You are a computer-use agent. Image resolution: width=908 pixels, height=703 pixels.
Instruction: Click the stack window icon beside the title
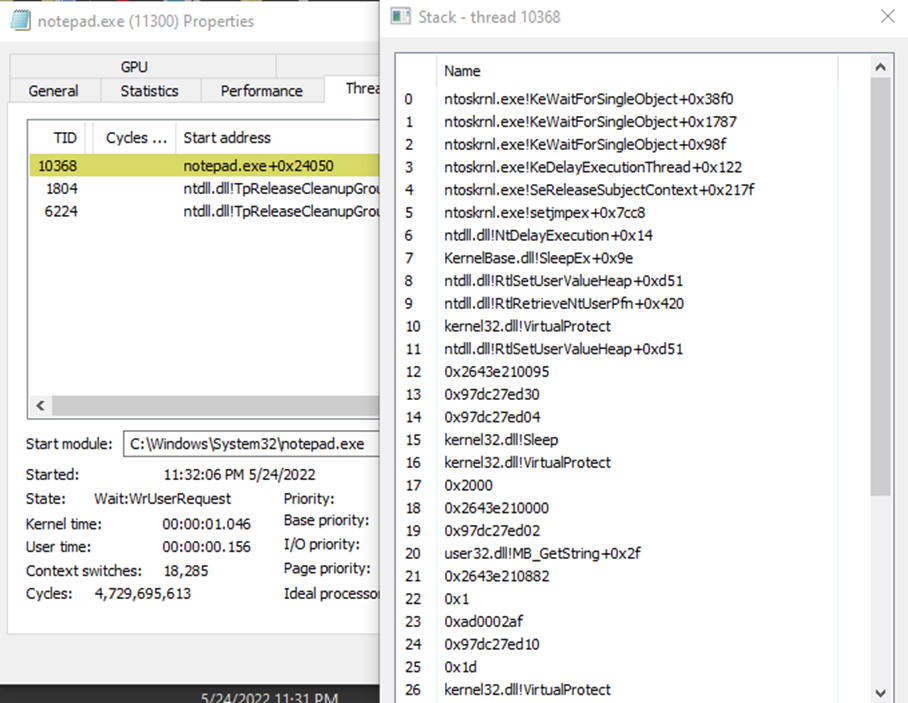pos(401,16)
